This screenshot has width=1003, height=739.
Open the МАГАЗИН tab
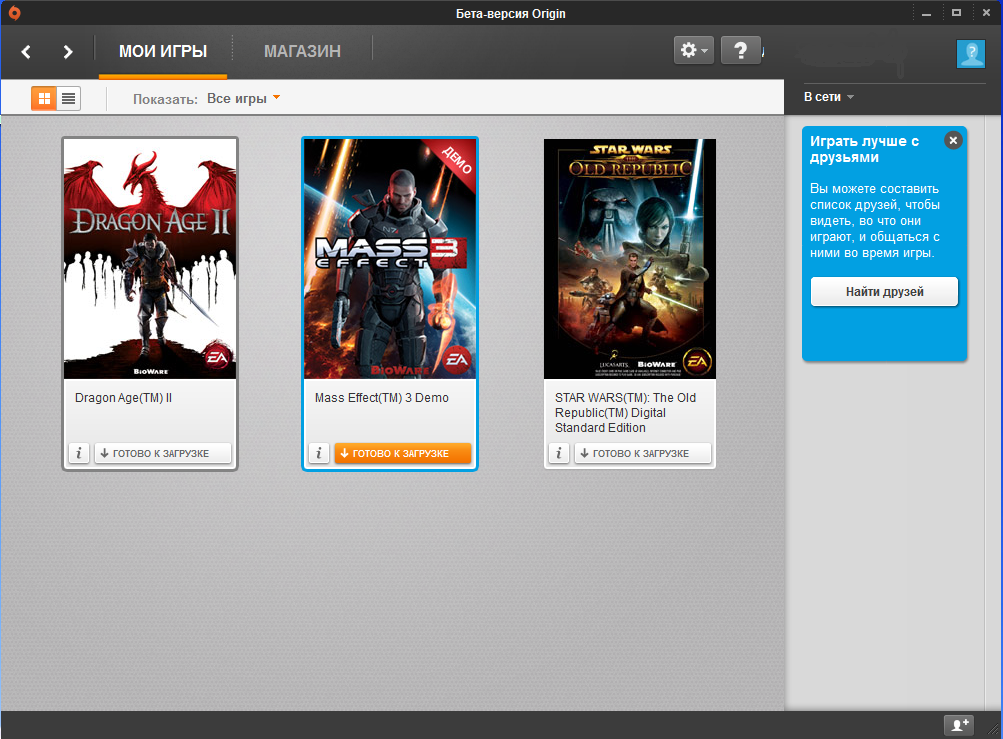303,51
